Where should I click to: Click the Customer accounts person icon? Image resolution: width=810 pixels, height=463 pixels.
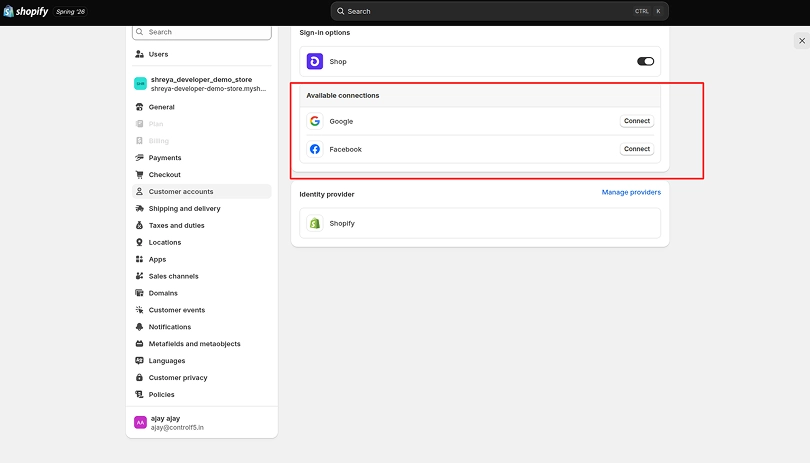coord(139,191)
